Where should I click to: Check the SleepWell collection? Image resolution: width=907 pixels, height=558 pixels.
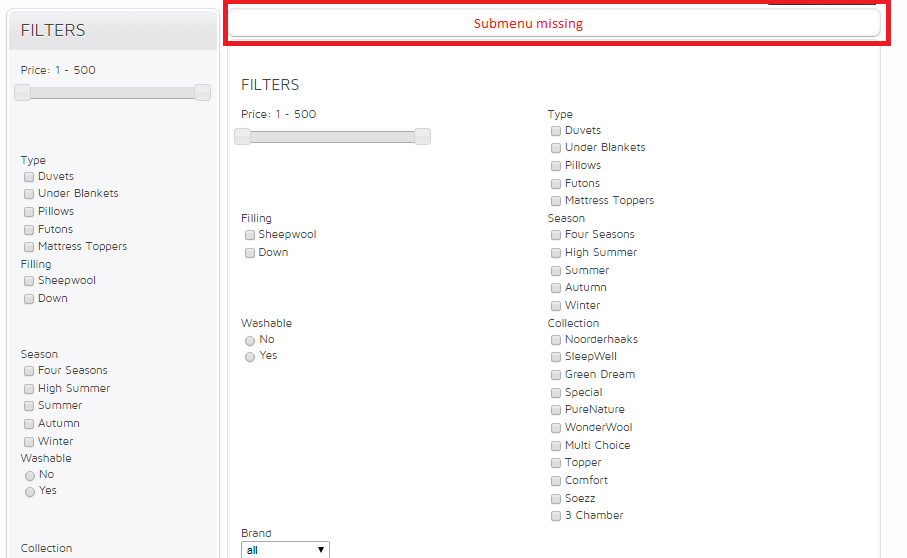click(x=556, y=357)
